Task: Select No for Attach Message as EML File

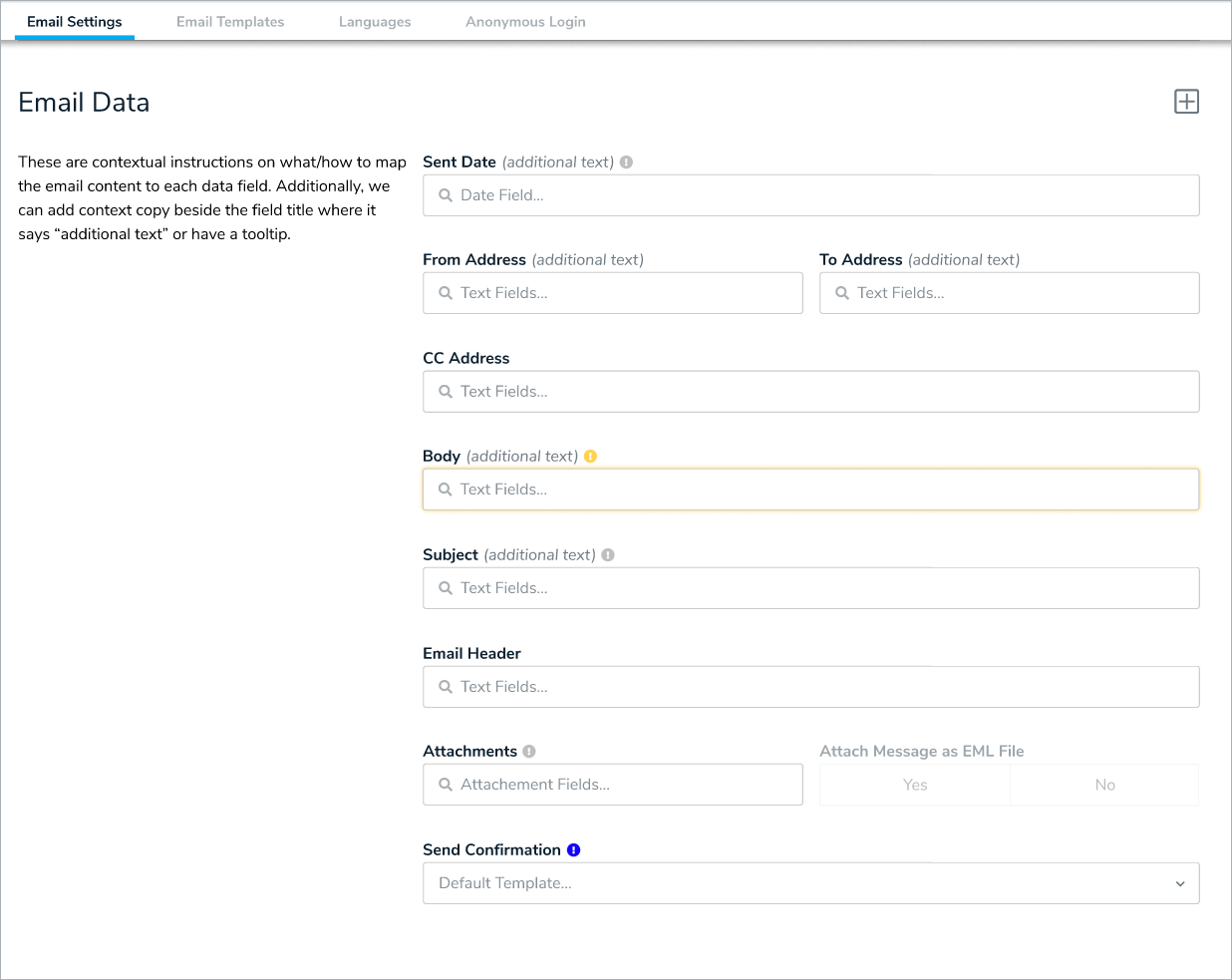Action: coord(1104,785)
